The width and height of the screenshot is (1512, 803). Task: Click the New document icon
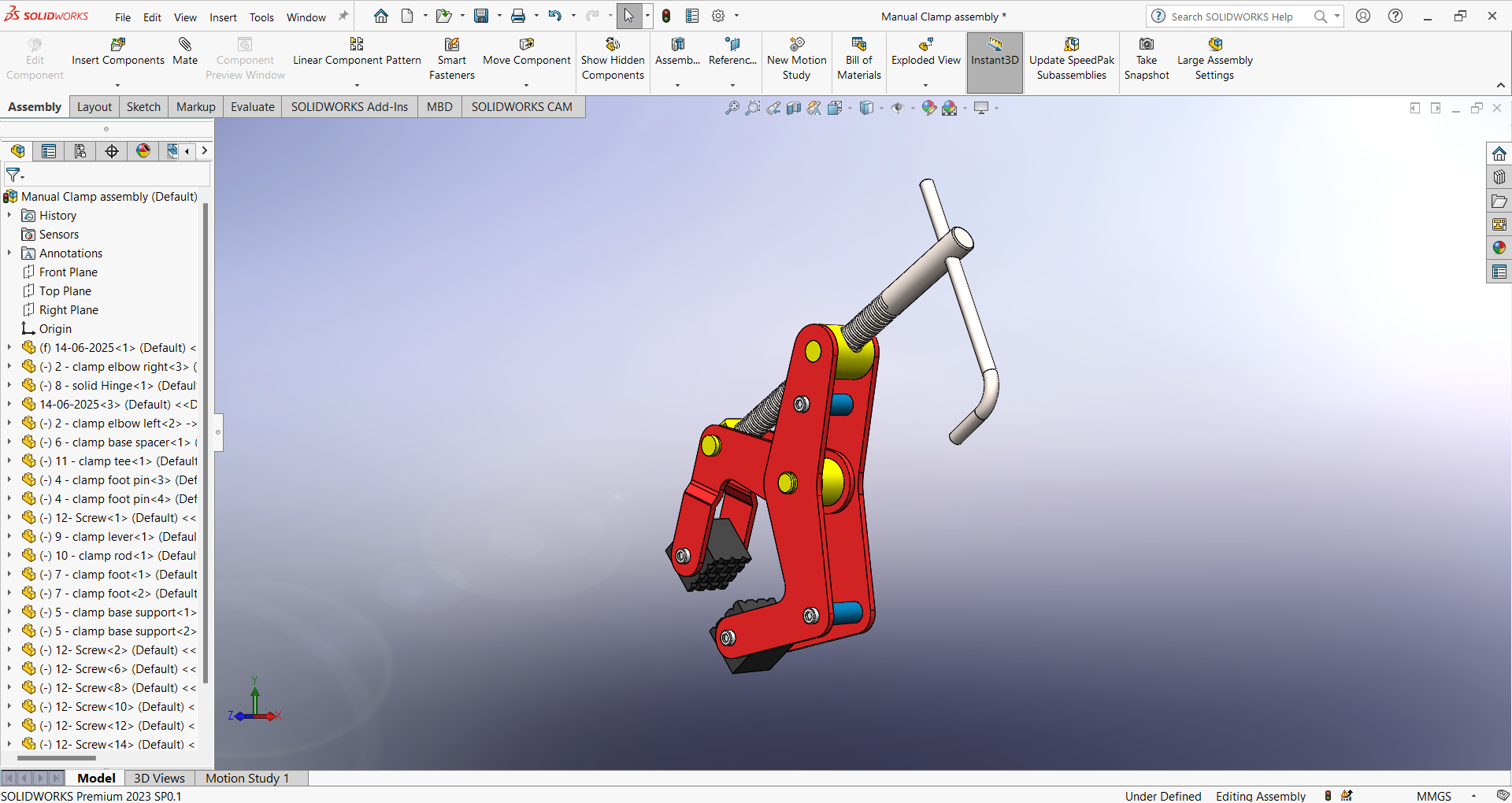407,16
